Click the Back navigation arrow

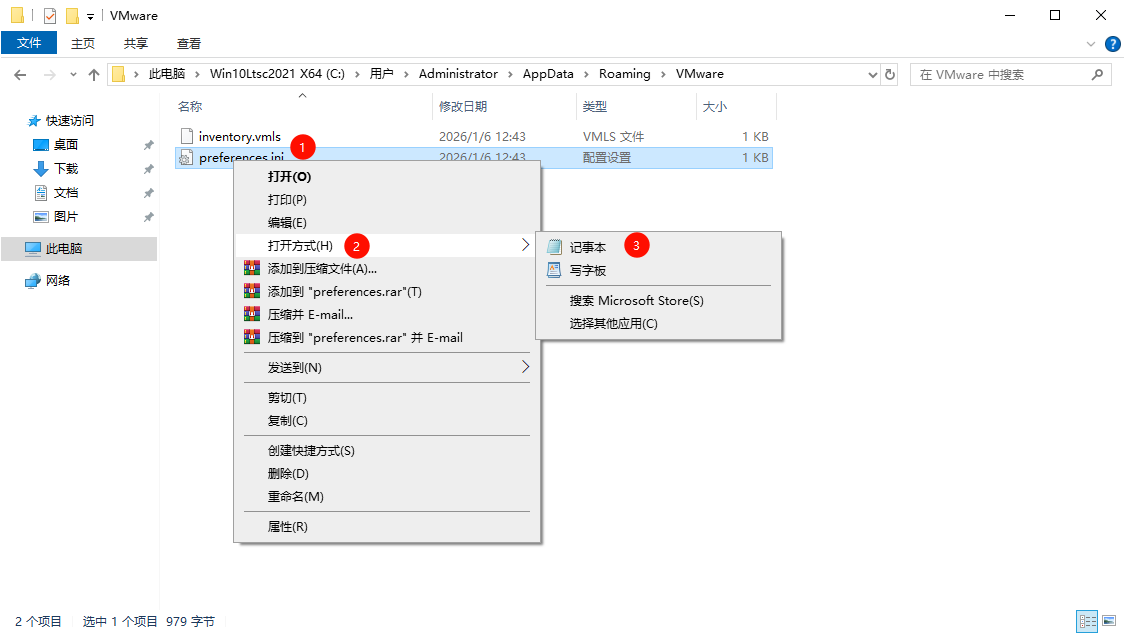20,75
